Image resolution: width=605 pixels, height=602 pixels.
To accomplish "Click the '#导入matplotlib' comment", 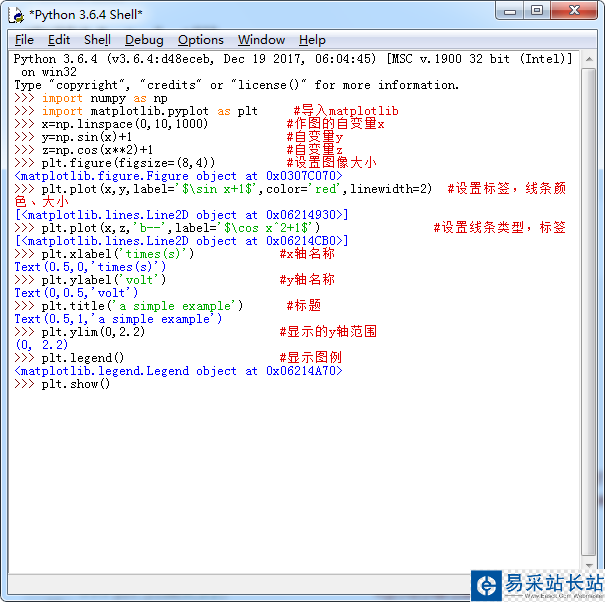I will click(x=346, y=111).
